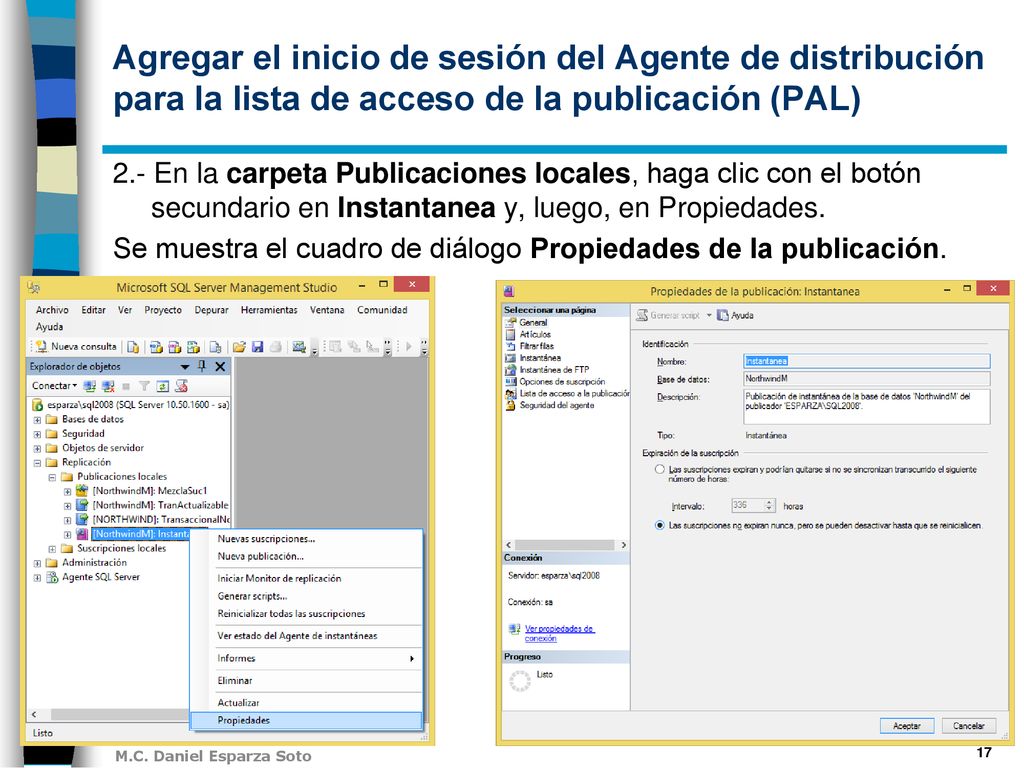Image resolution: width=1024 pixels, height=768 pixels.
Task: Open the Explorador de objetos panel options arrow
Action: pyautogui.click(x=185, y=367)
